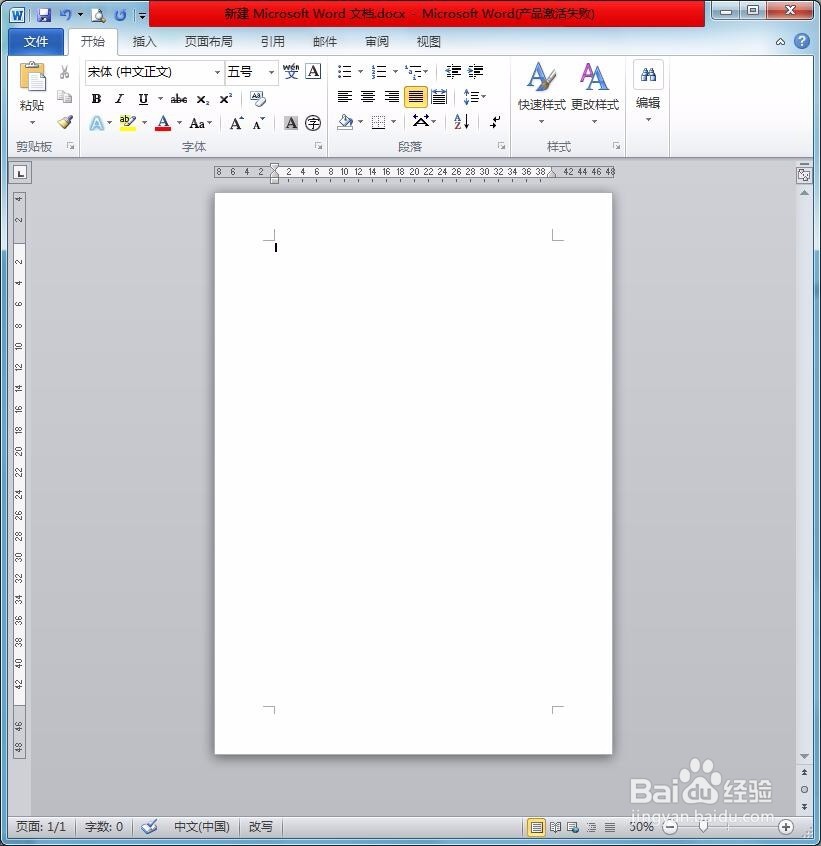Launch the 字体 font dialog box
821x846 pixels.
318,146
